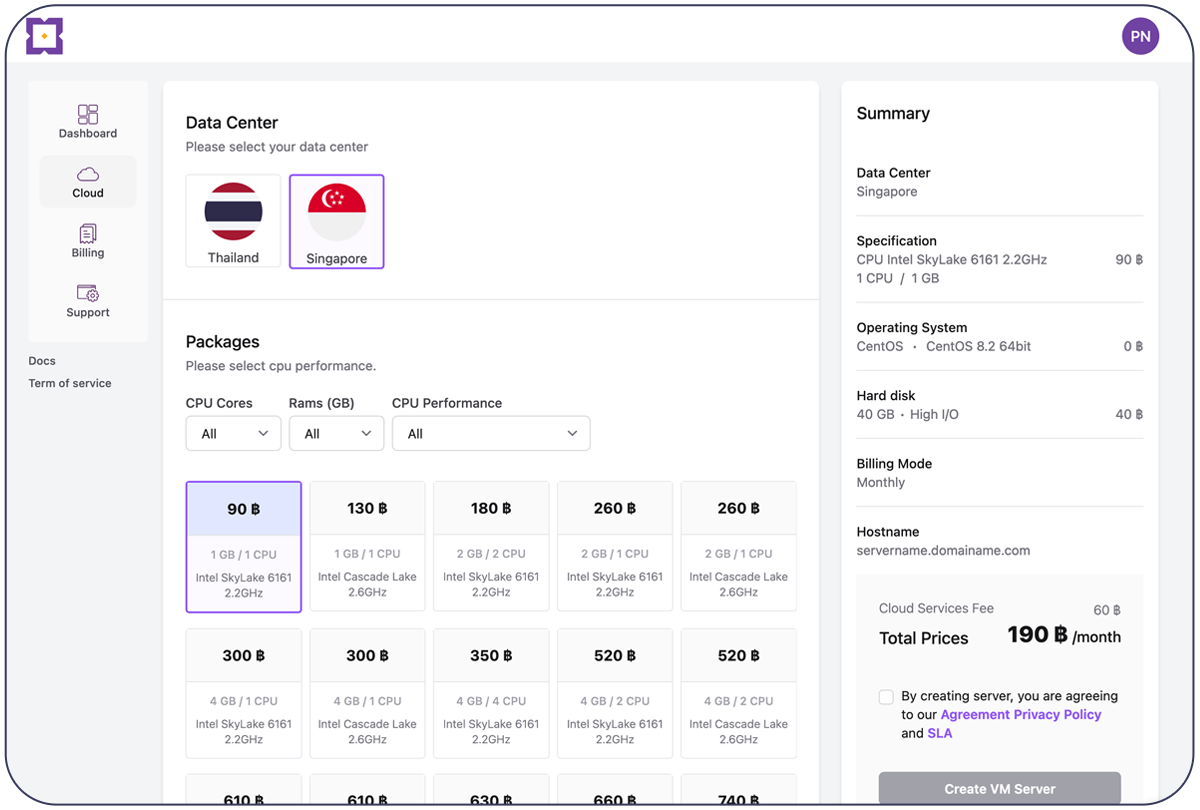The height and width of the screenshot is (810, 1200).
Task: Expand the Rams (GB) dropdown
Action: (x=336, y=433)
